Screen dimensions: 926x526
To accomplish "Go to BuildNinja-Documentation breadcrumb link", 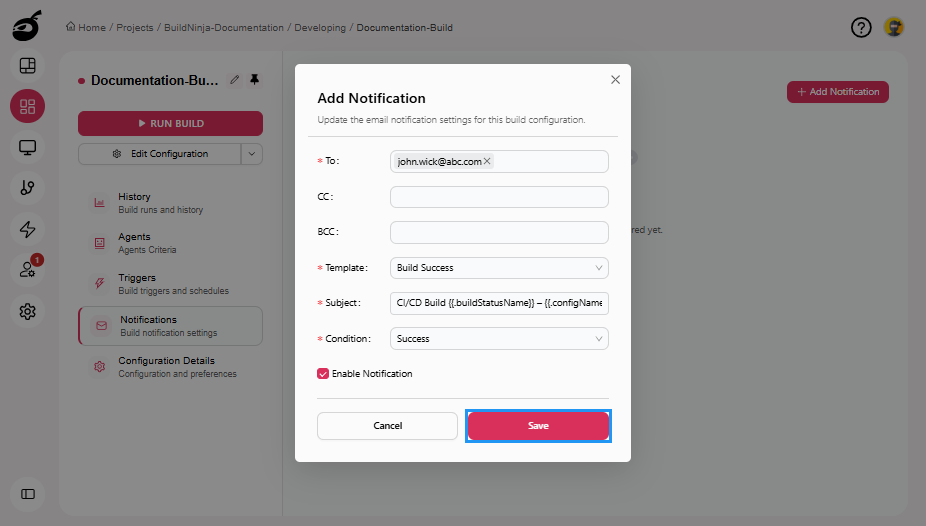I will (224, 28).
